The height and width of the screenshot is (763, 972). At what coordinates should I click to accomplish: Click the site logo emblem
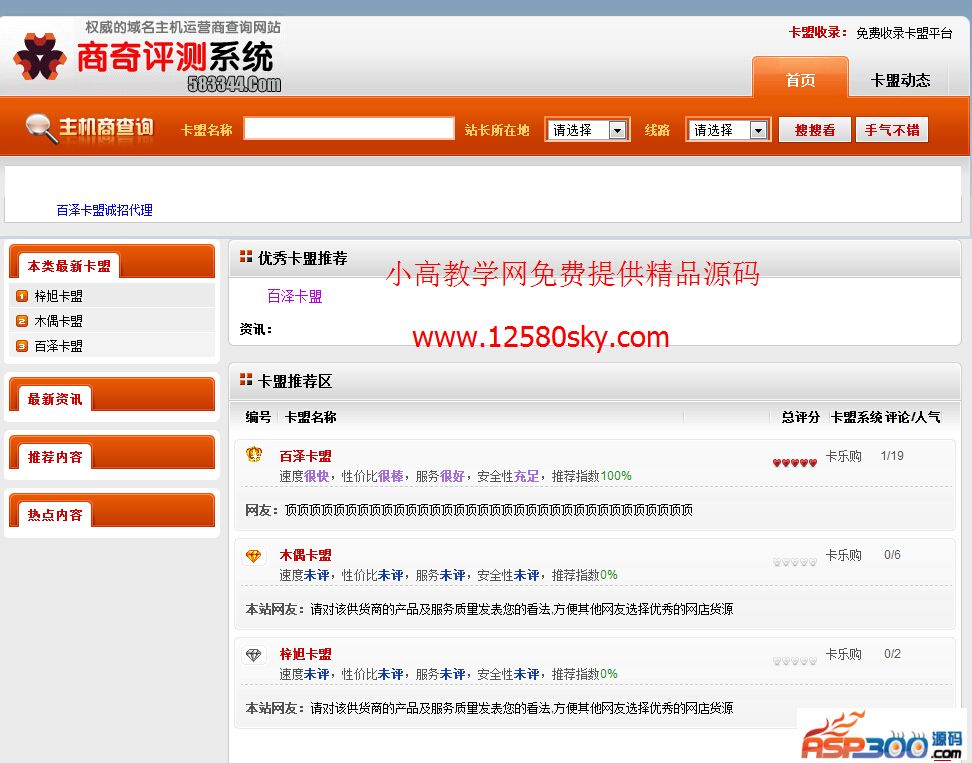(x=40, y=57)
